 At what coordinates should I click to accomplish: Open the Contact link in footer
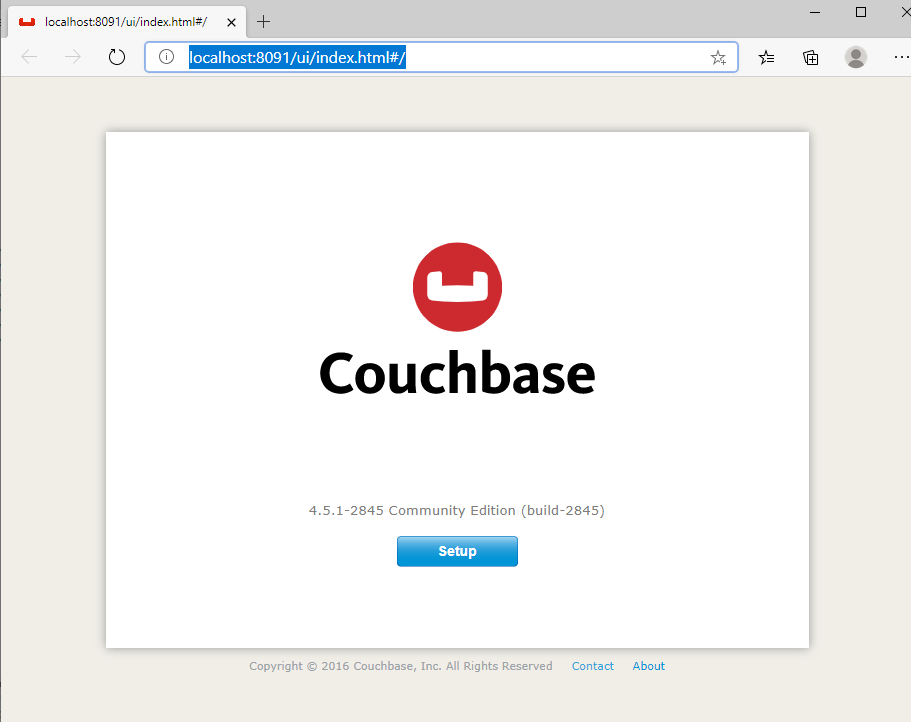click(x=593, y=666)
